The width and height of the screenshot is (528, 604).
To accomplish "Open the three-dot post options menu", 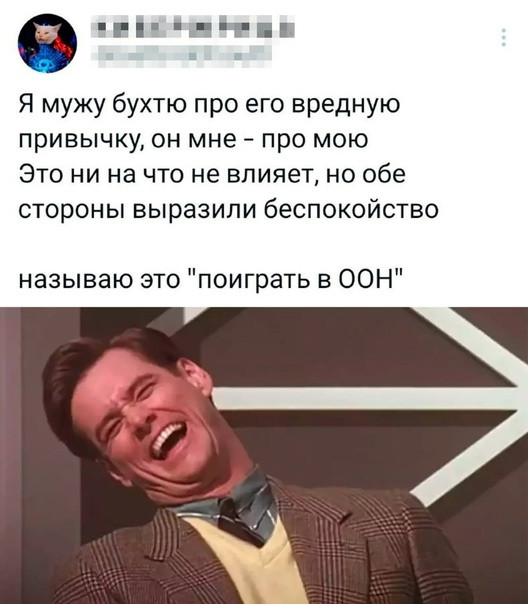I will [503, 37].
